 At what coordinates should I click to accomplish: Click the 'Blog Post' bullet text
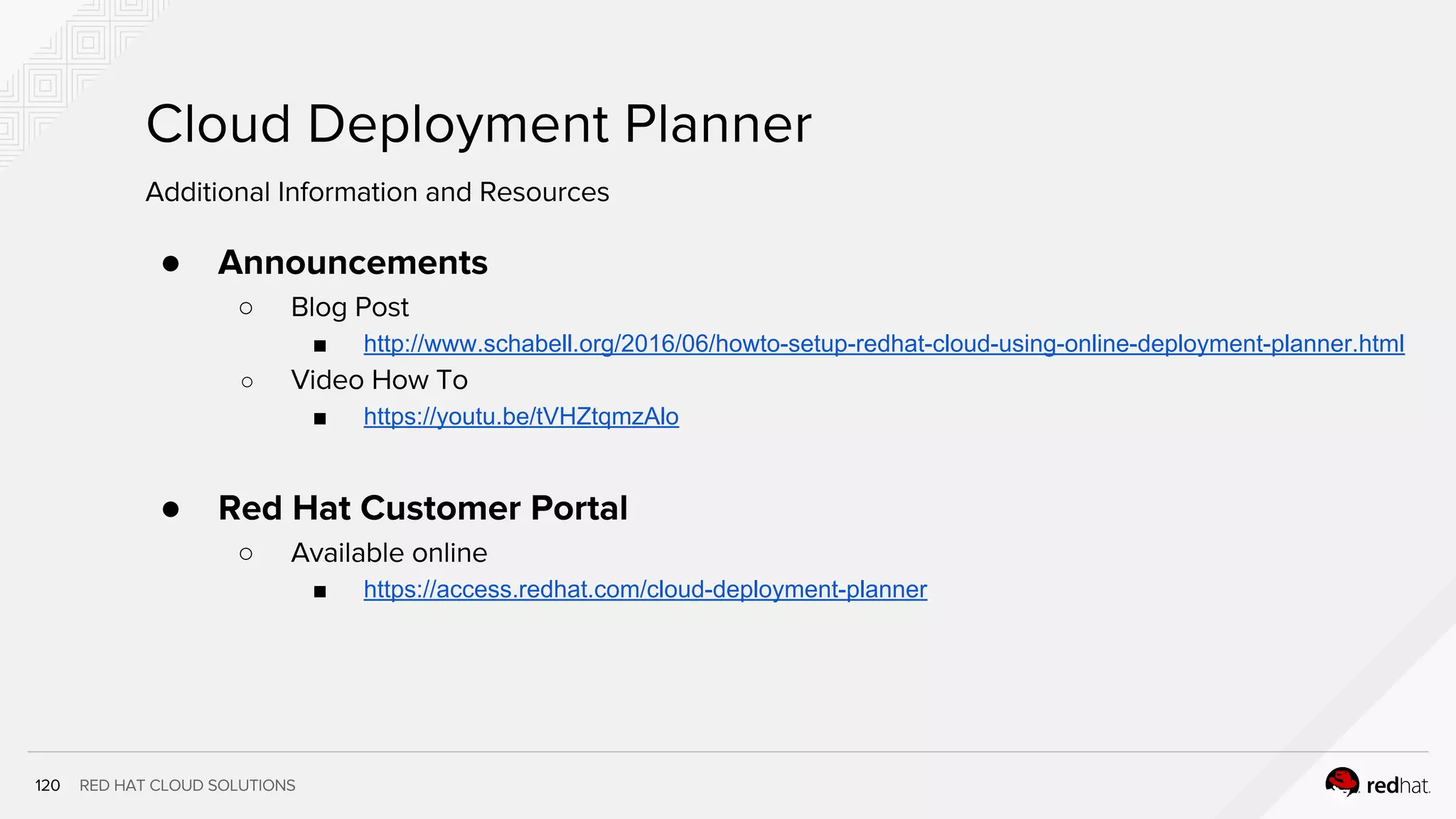pos(350,308)
